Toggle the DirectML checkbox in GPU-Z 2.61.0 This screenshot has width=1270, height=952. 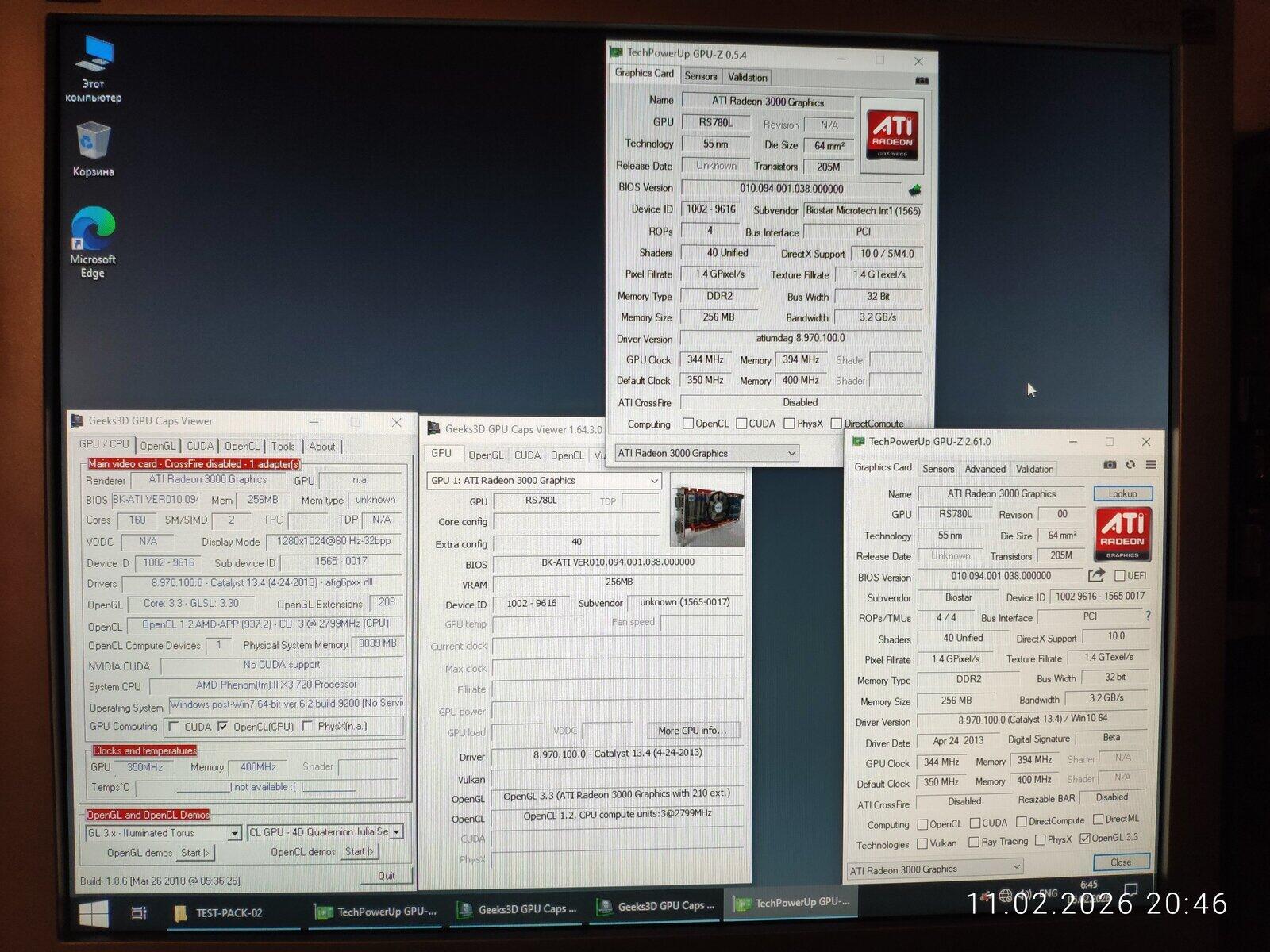pos(1098,819)
